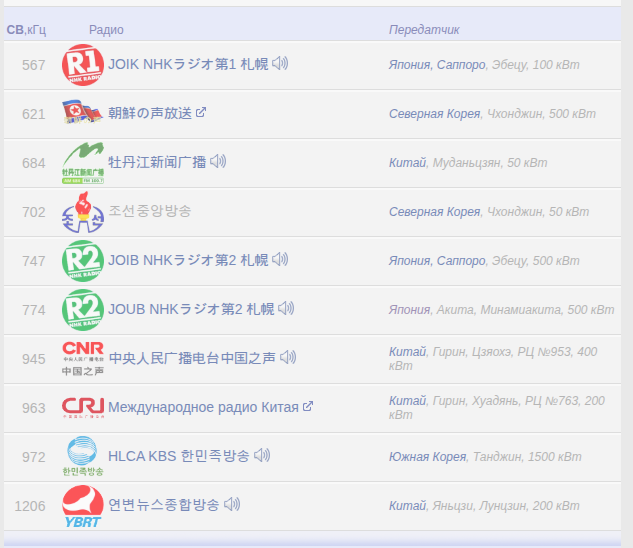633x548 pixels.
Task: Open HLCA KBS 한민족방송 station link
Action: pyautogui.click(x=179, y=456)
